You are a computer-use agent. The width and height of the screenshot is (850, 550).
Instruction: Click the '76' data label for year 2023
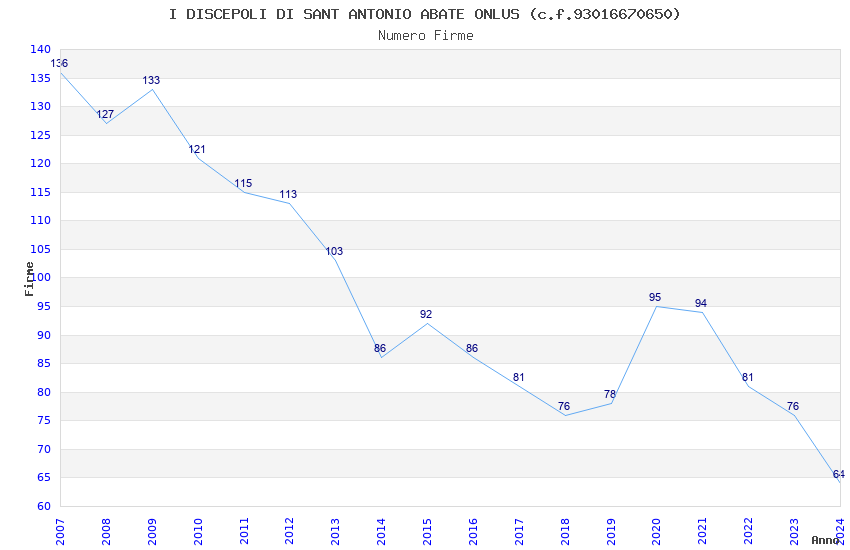793,406
